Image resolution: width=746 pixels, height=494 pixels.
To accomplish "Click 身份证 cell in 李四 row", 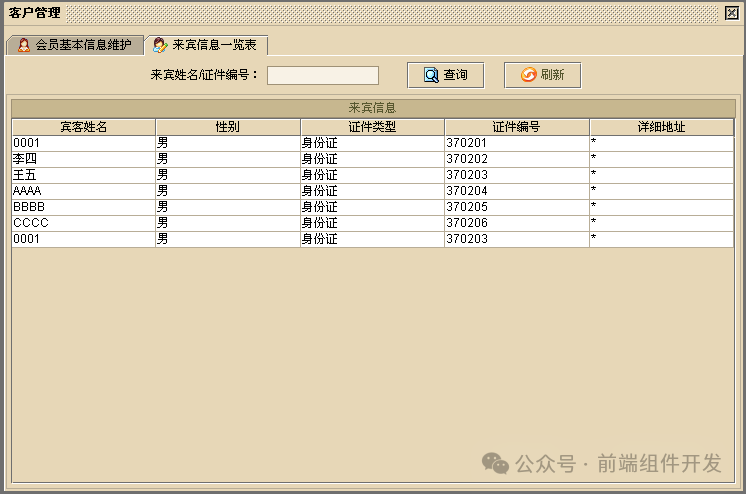I will click(373, 159).
